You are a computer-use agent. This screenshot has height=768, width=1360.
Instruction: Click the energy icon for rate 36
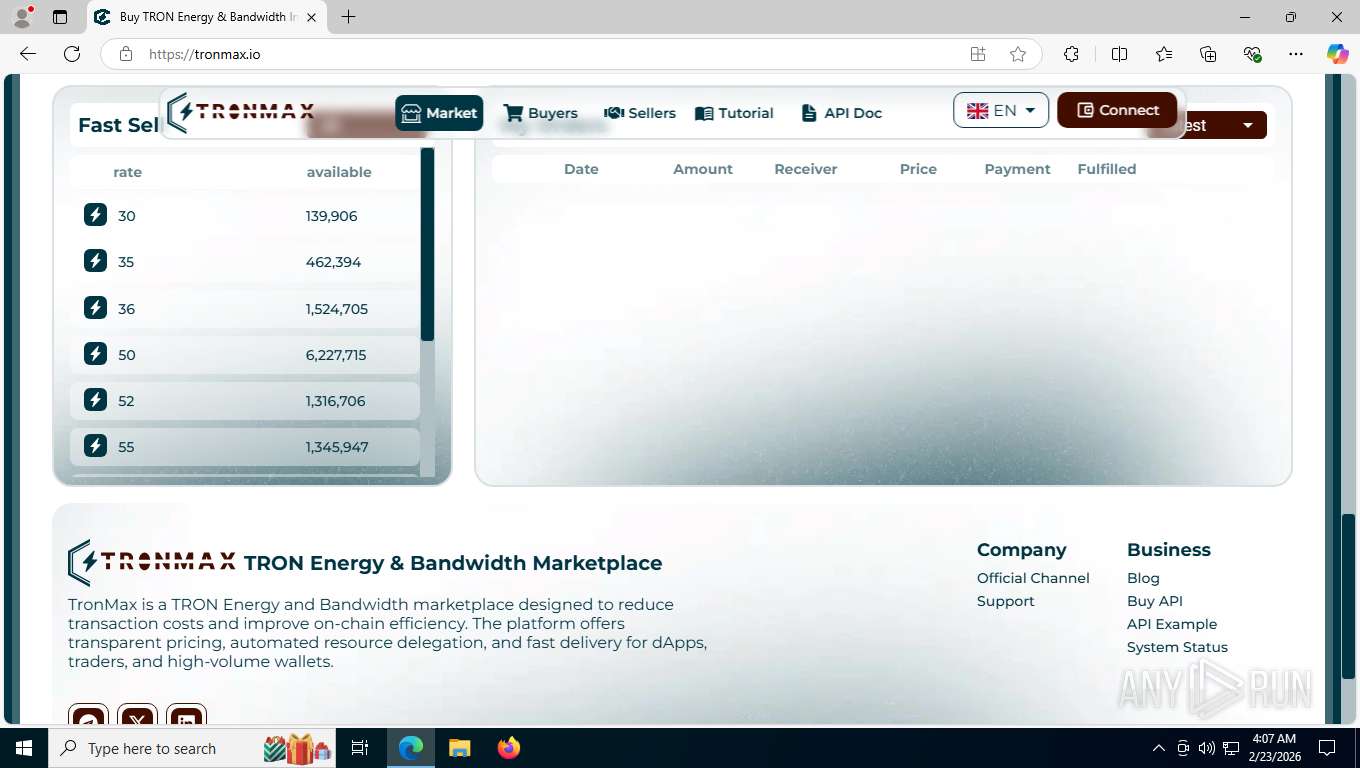[96, 308]
